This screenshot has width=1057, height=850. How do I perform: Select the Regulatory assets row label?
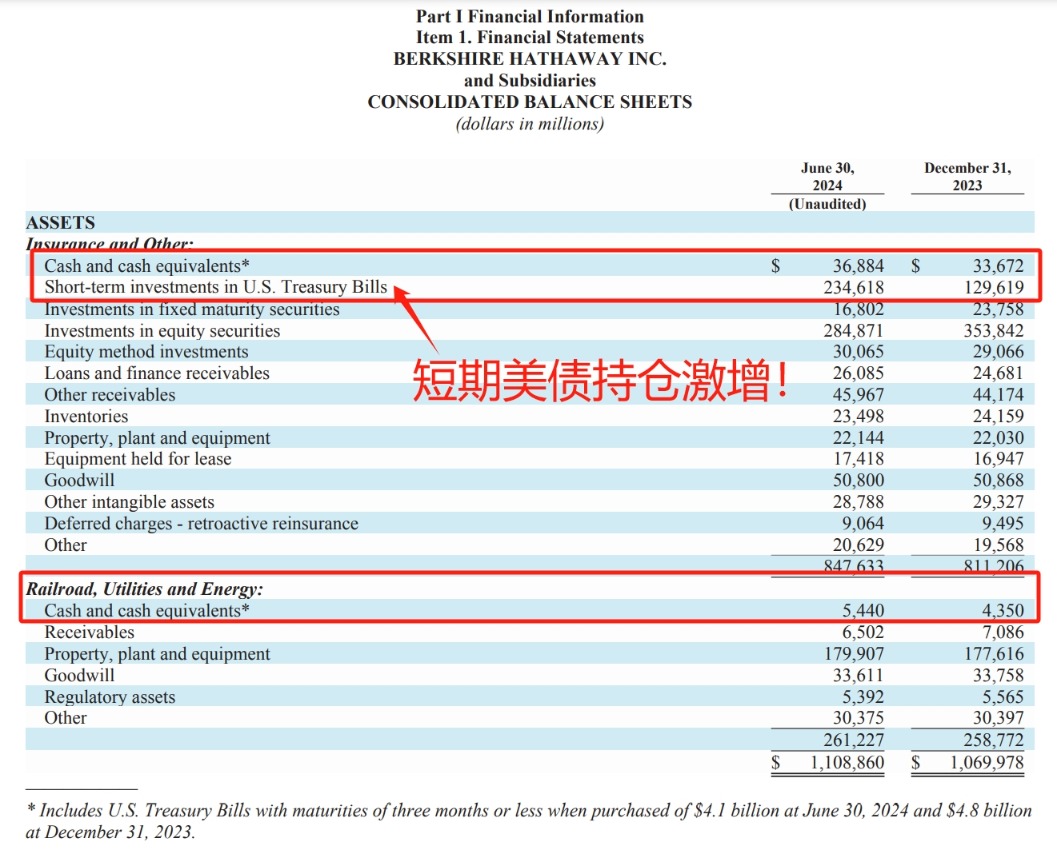point(109,697)
